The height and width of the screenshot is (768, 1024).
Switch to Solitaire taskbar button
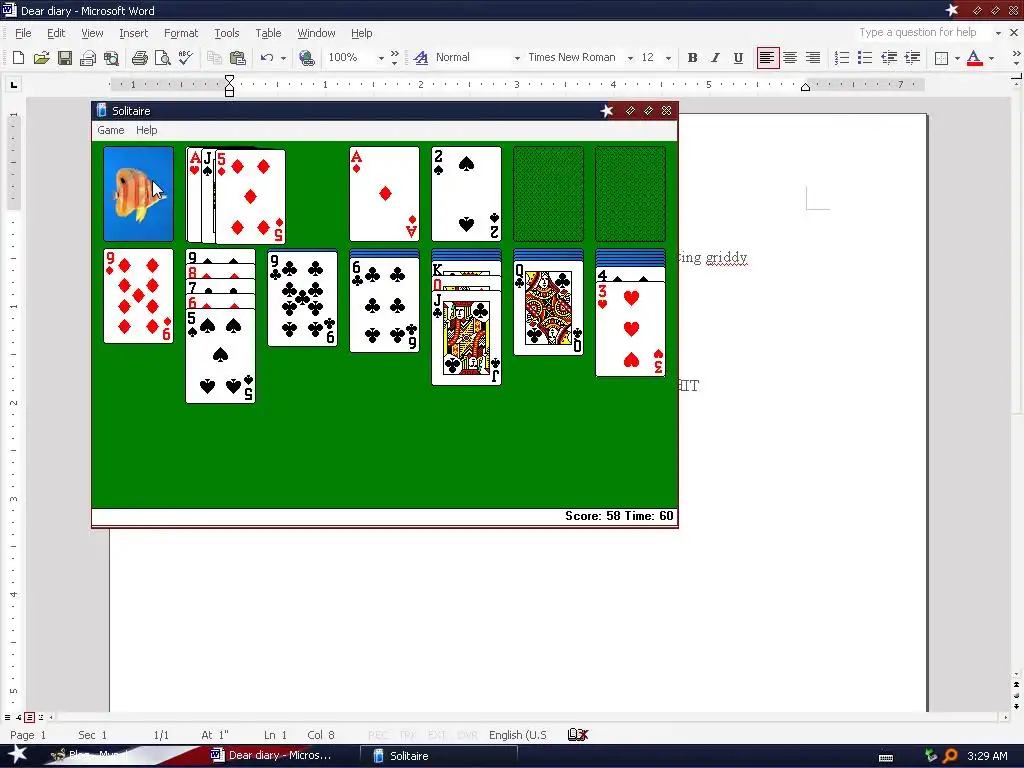[x=439, y=756]
